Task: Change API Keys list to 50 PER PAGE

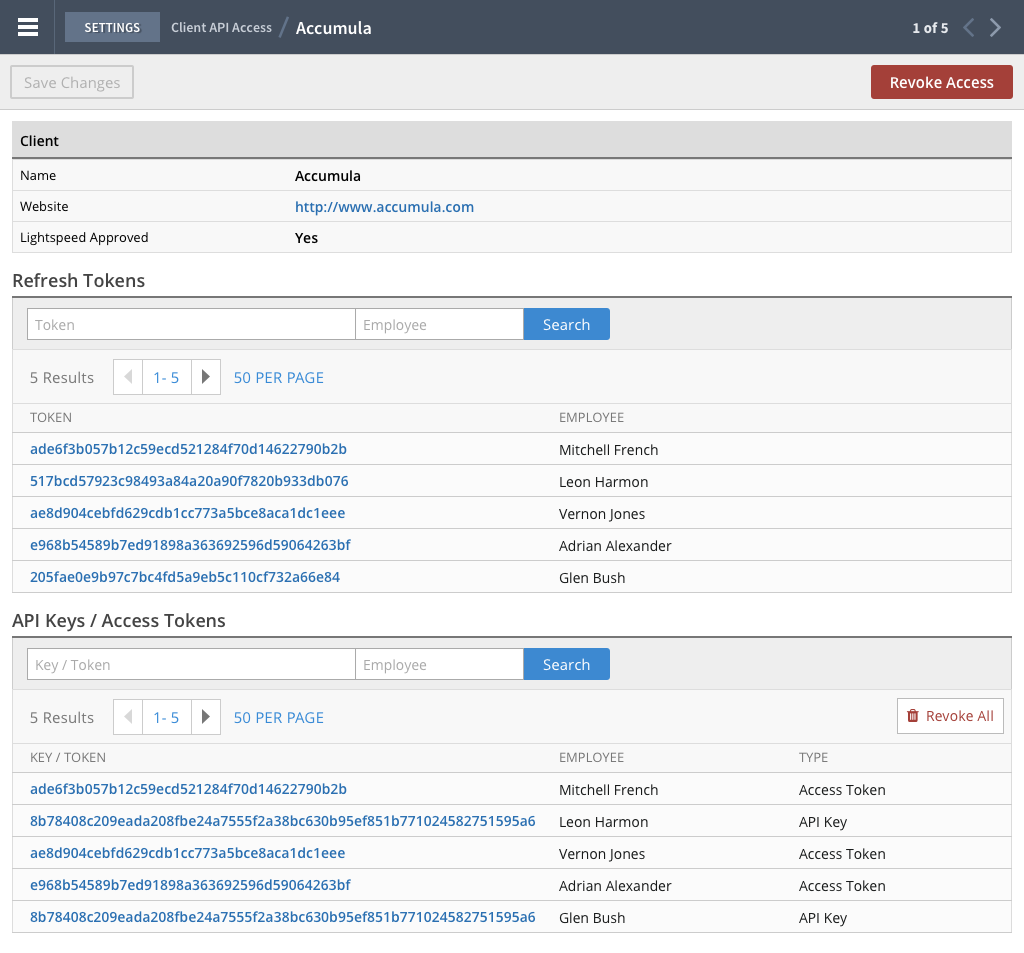Action: coord(278,717)
